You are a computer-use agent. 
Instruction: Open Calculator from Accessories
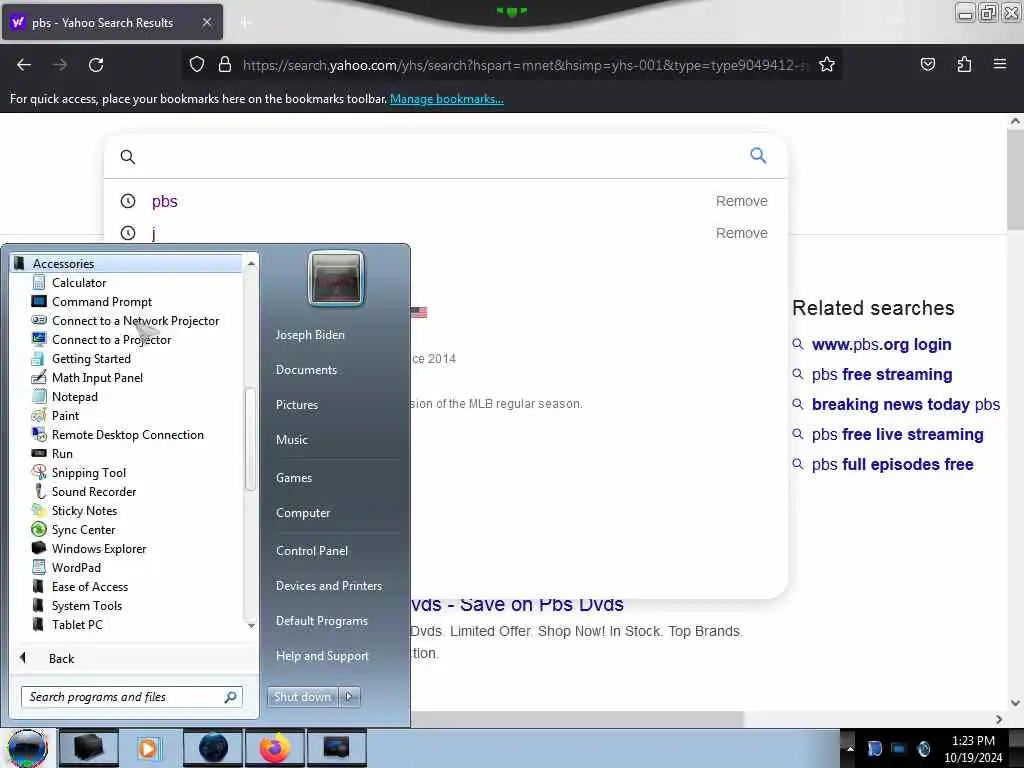pos(79,283)
